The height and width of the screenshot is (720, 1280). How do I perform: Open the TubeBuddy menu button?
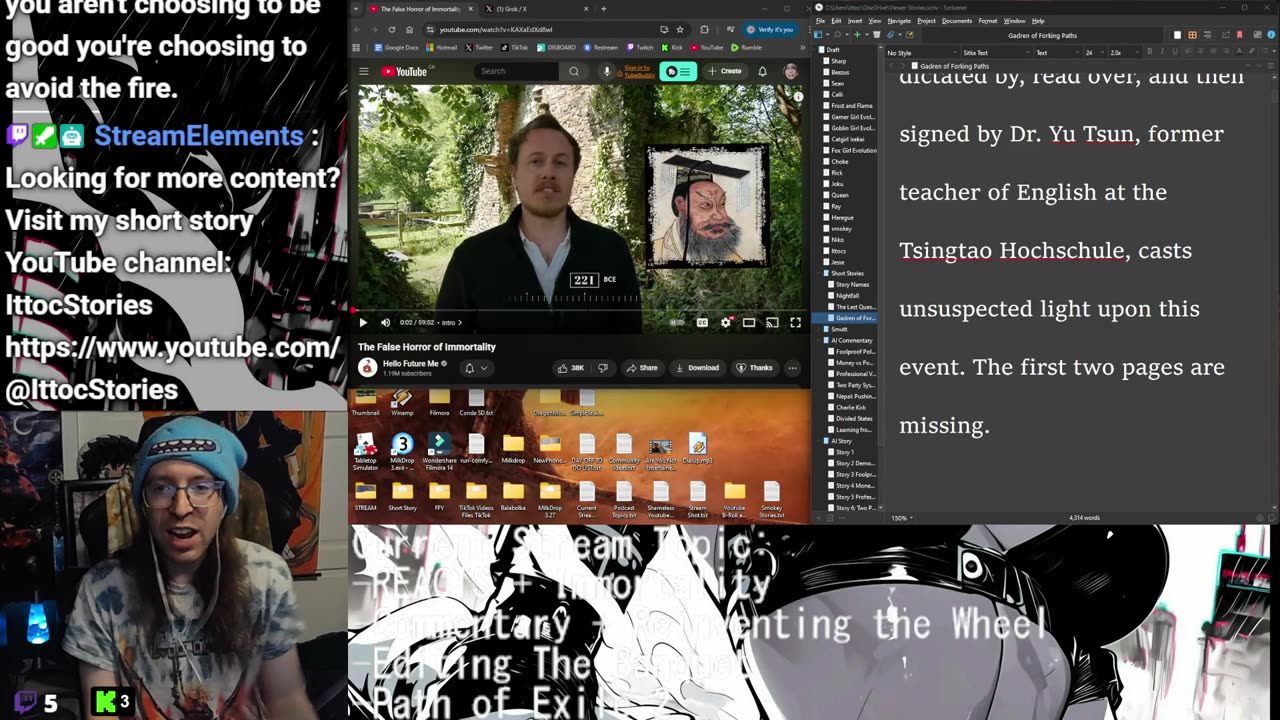pos(679,71)
